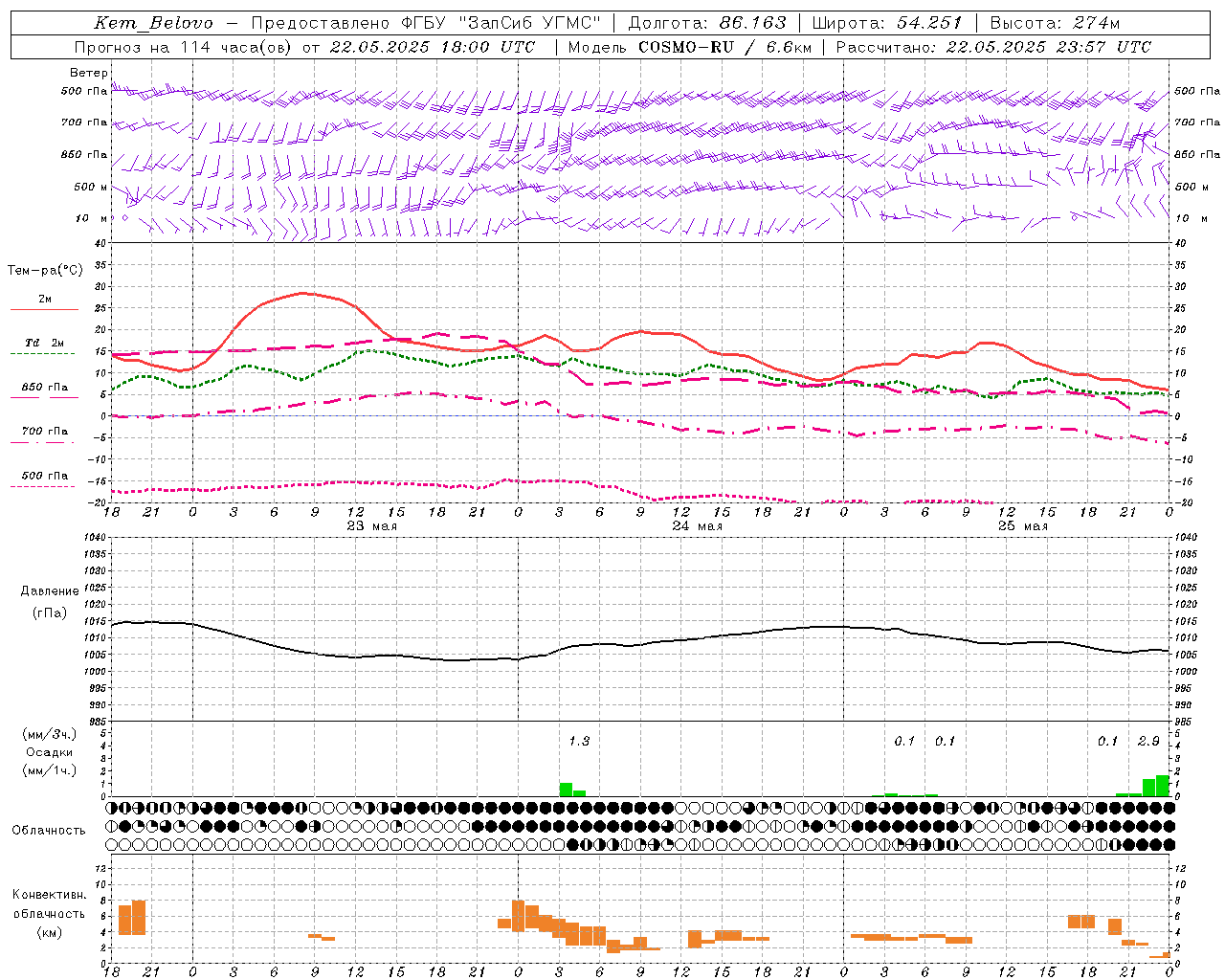The height and width of the screenshot is (980, 1225).
Task: Click the "Прогноз на 114 часа(ов)" text
Action: (185, 47)
